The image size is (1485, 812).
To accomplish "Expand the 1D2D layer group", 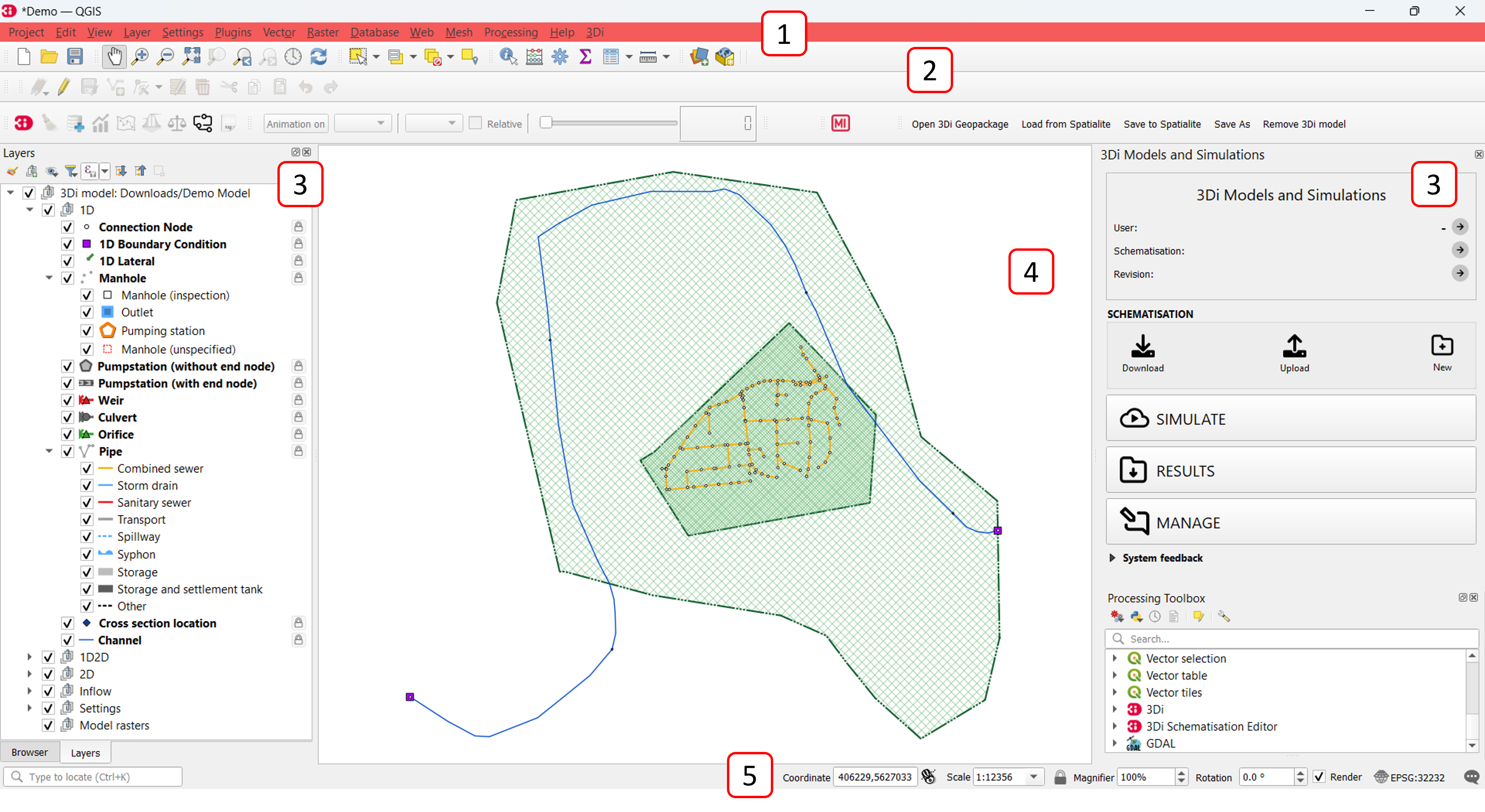I will (x=29, y=657).
